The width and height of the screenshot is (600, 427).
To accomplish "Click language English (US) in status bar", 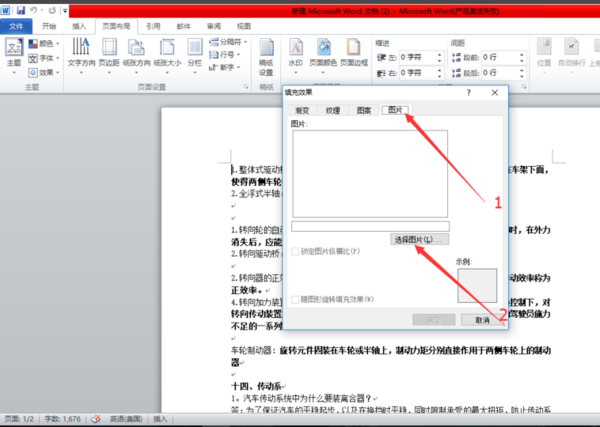I will [x=126, y=419].
